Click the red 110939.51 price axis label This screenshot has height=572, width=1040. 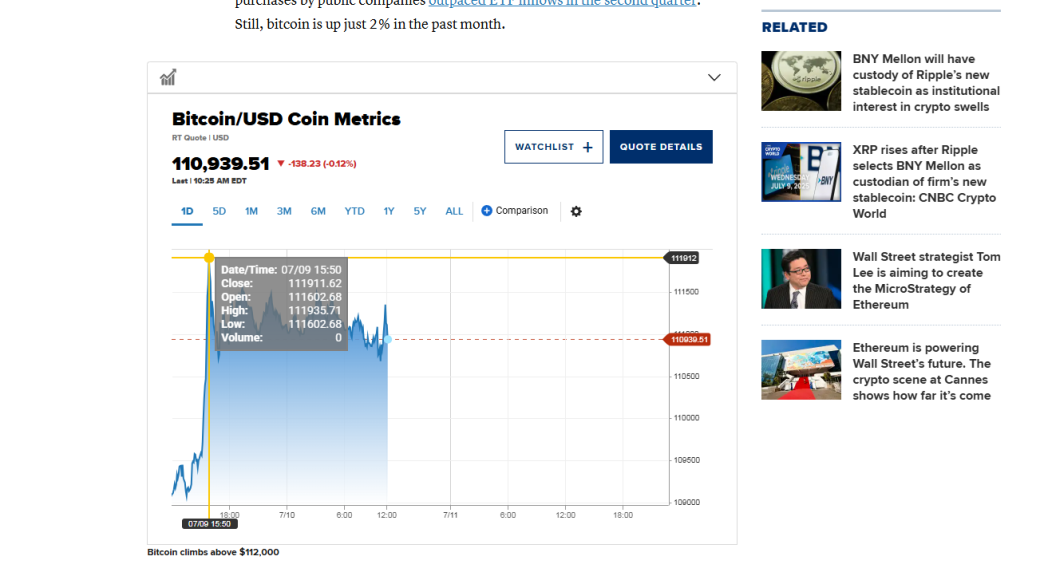click(x=687, y=339)
